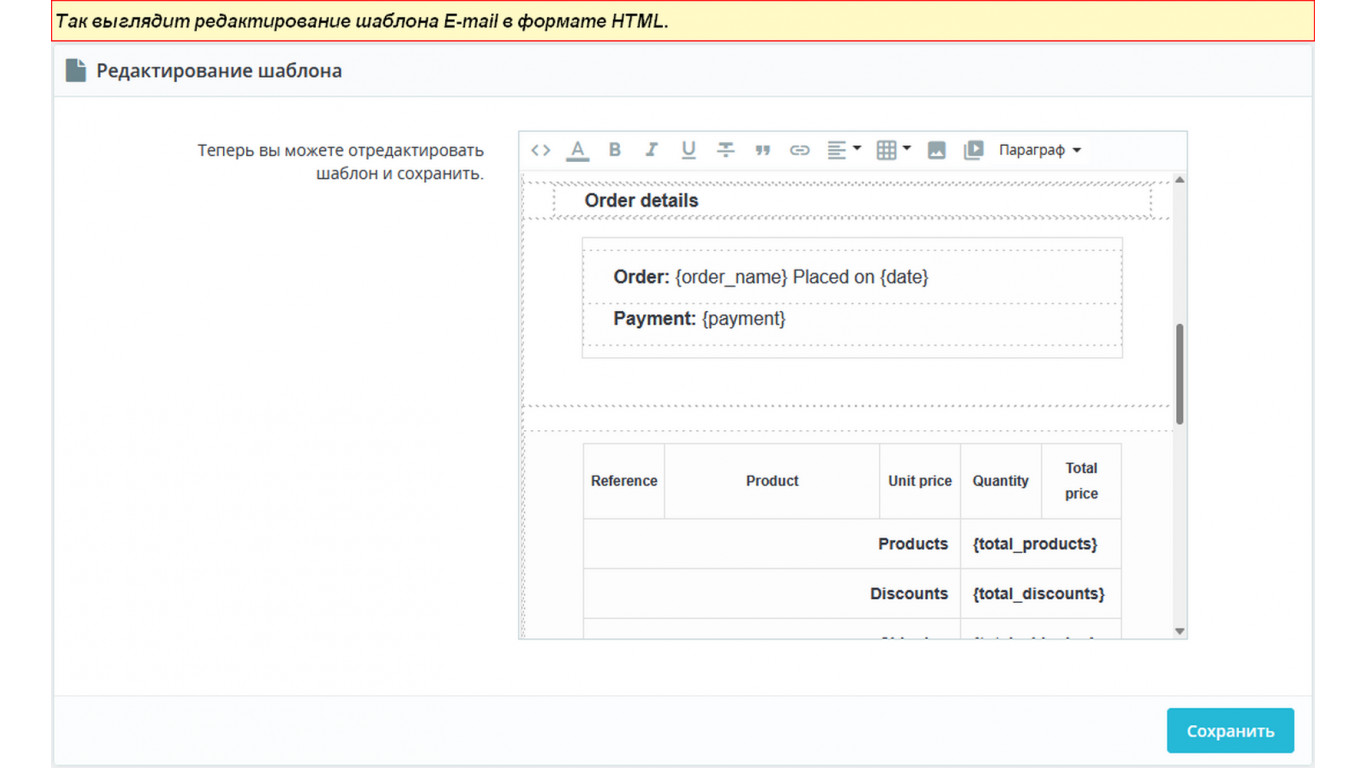
Task: Place cursor in {payment} line
Action: tap(743, 319)
